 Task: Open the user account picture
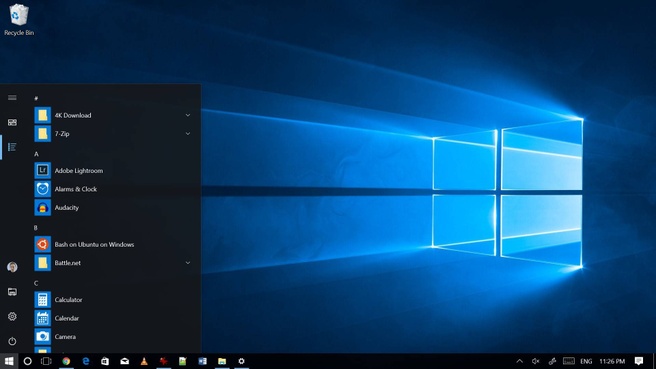pyautogui.click(x=12, y=267)
